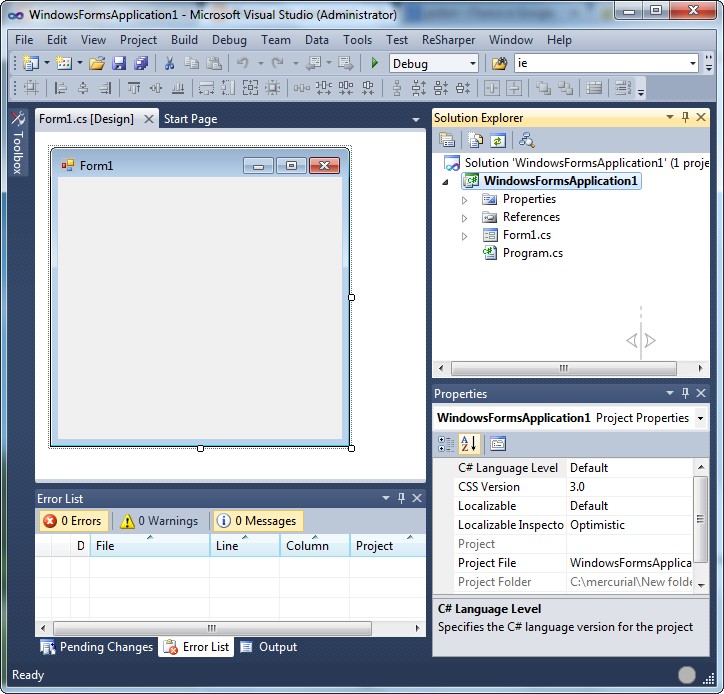Screen dimensions: 724x694
Task: Open the Properties object selector dropdown
Action: [700, 418]
